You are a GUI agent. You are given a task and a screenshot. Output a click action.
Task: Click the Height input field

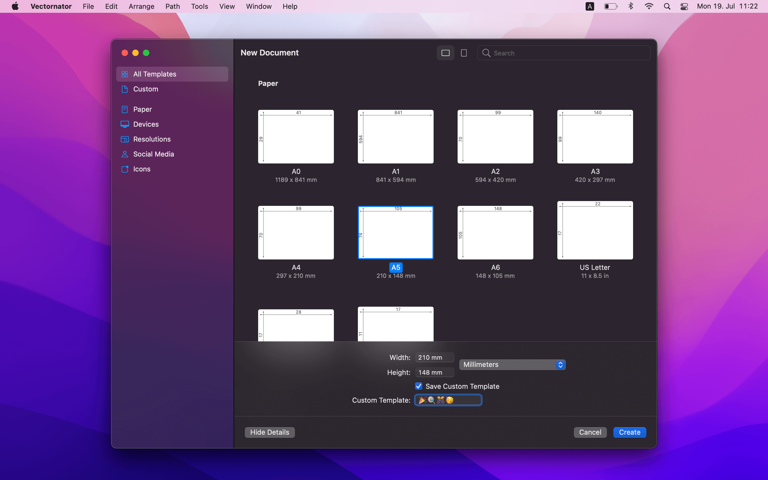[x=434, y=372]
